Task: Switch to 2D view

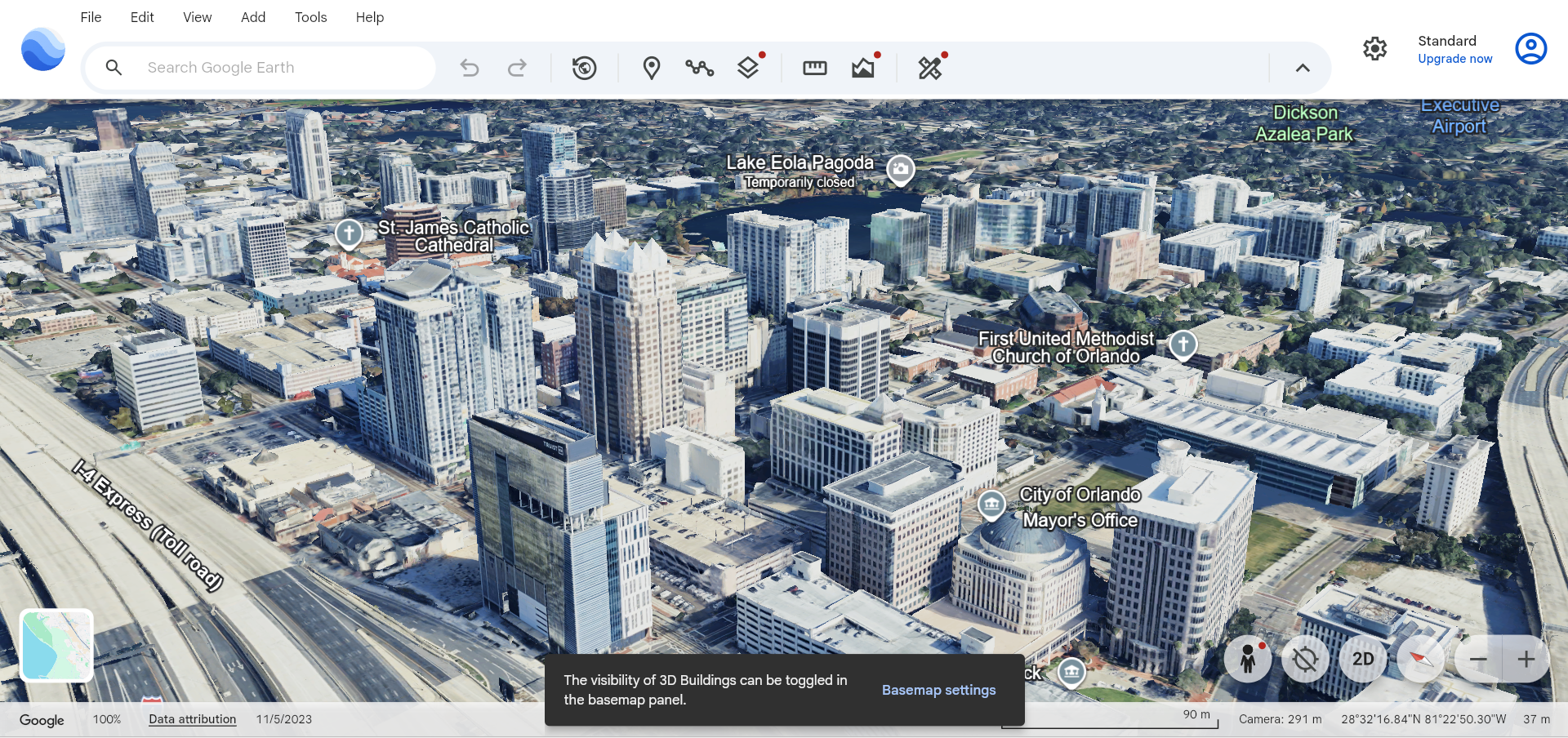Action: pos(1361,659)
